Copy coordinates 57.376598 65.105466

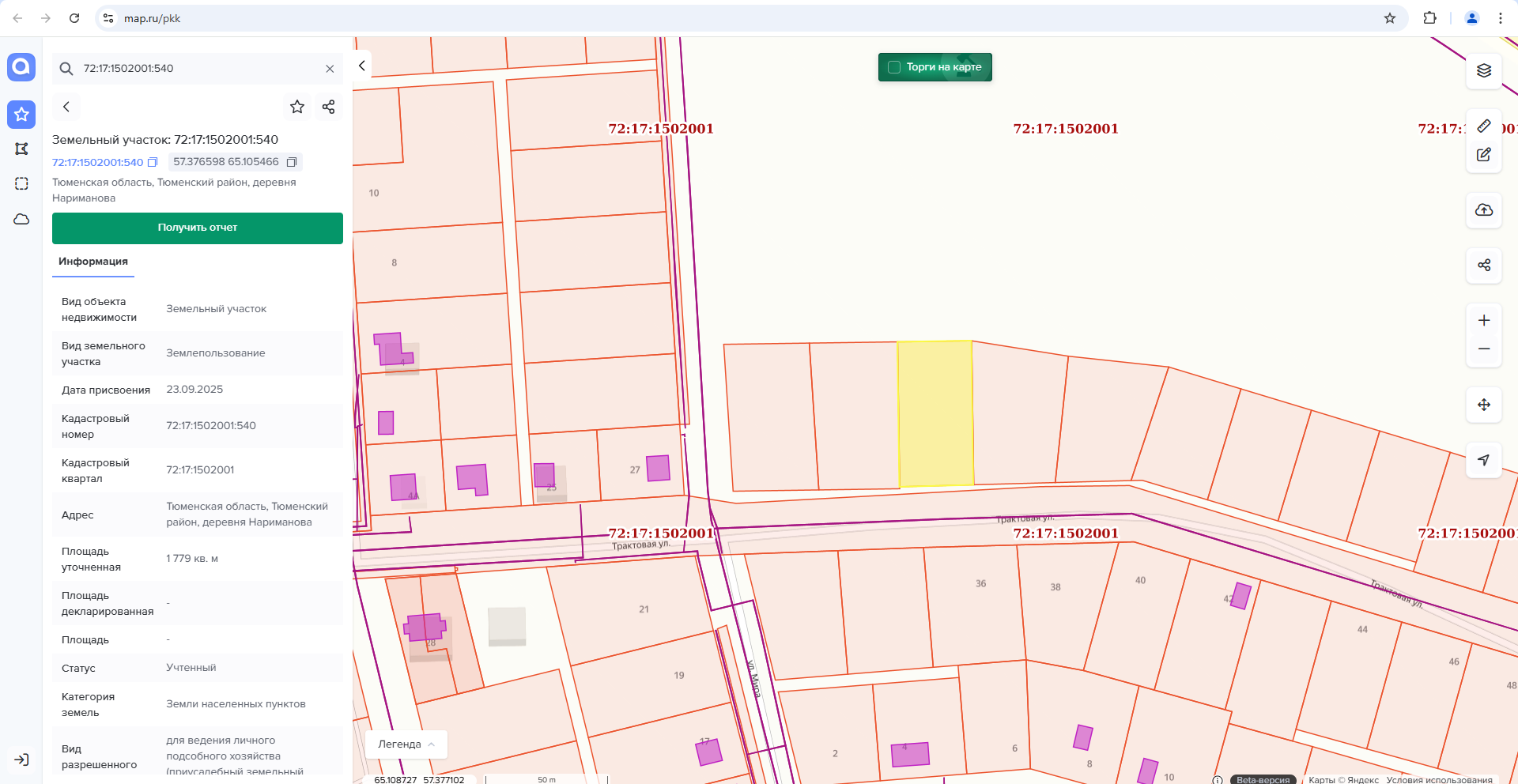(292, 162)
